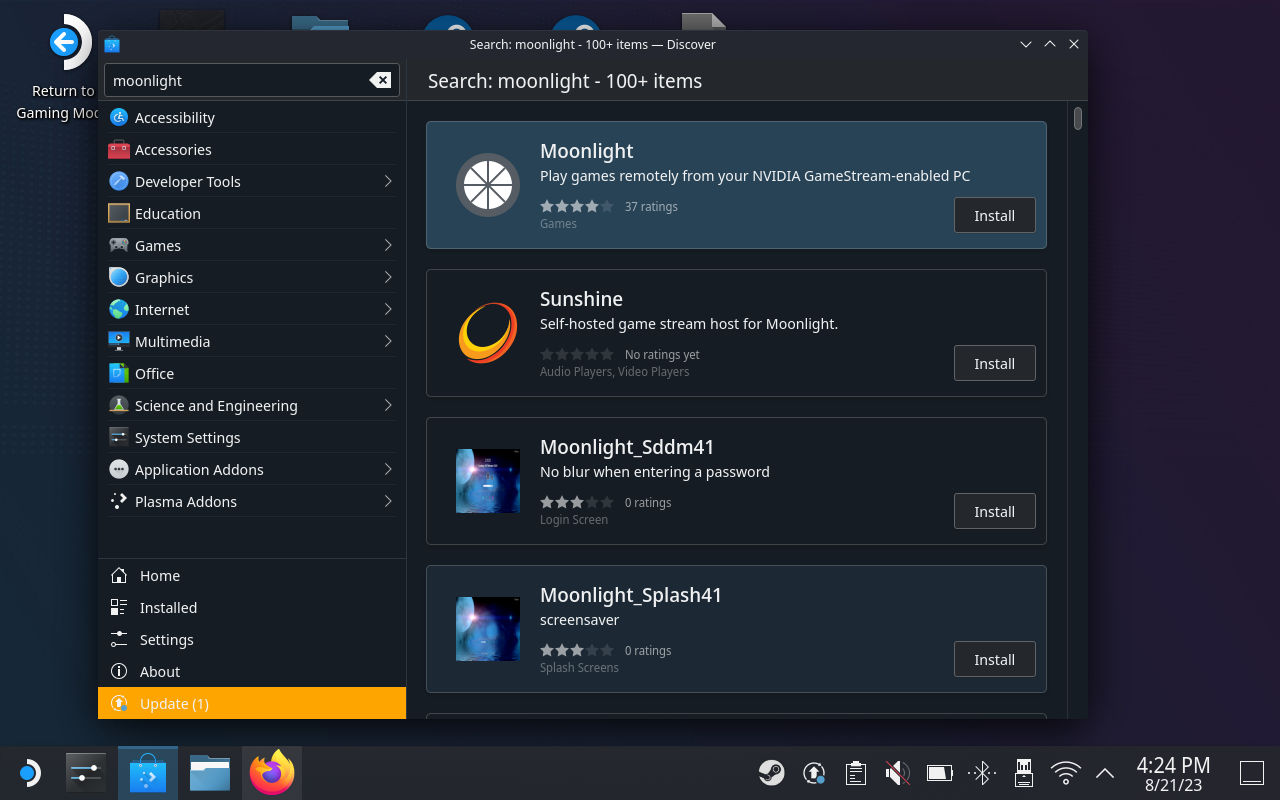The image size is (1280, 800).
Task: Clear the moonlight search text
Action: click(380, 81)
